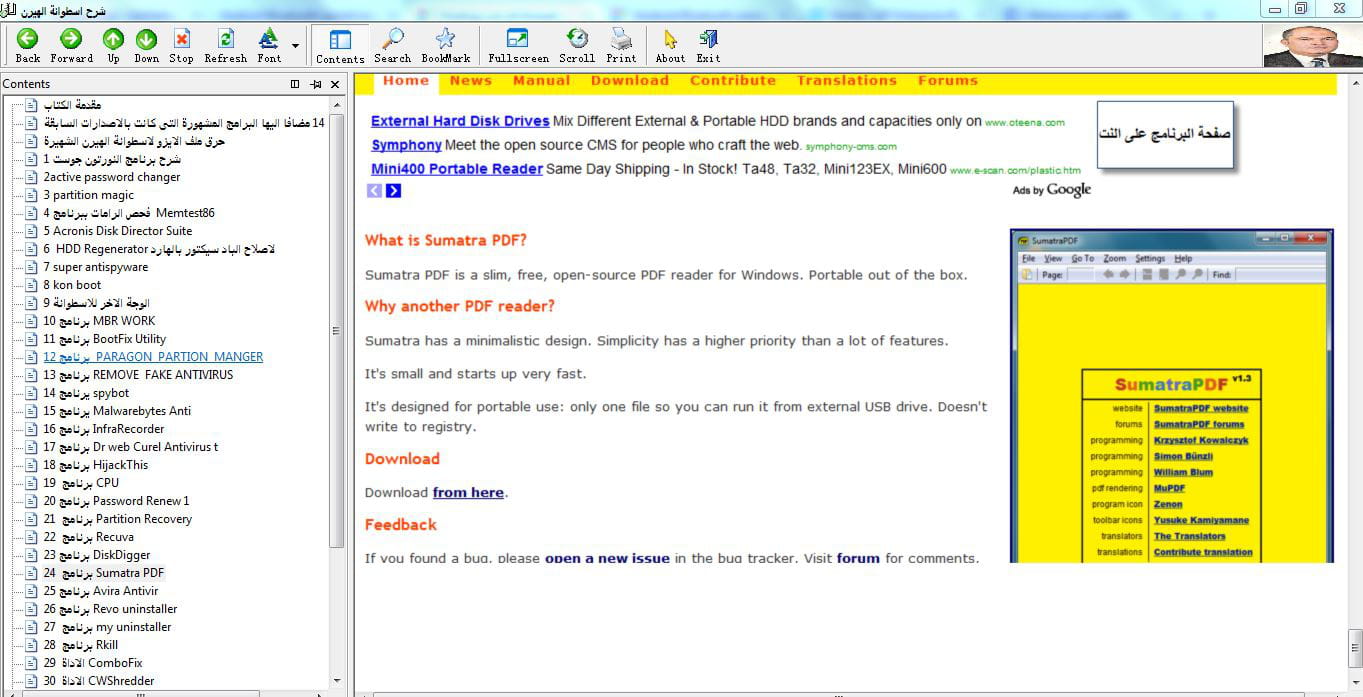Click the Contents pane pin icon
The image size is (1363, 697).
pyautogui.click(x=316, y=84)
